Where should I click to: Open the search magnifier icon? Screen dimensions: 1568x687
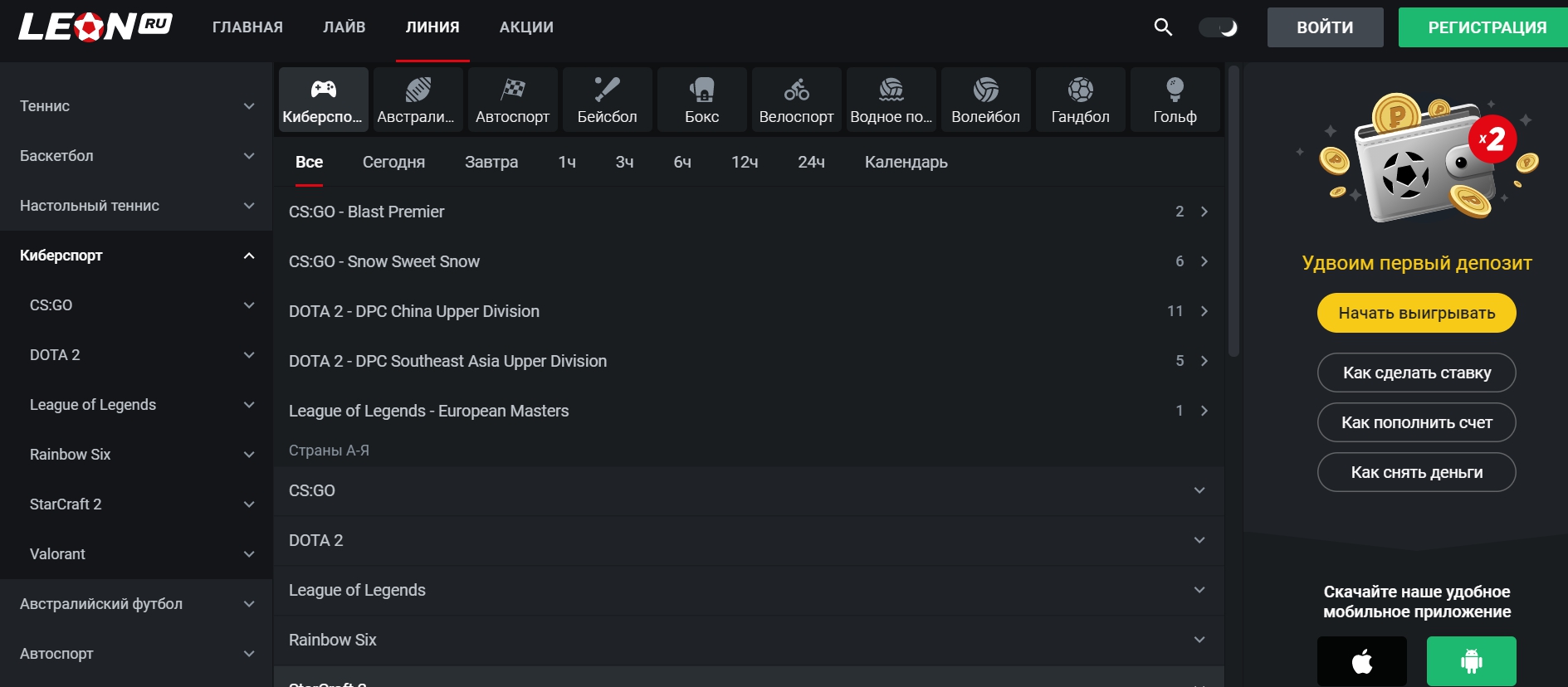1163,27
